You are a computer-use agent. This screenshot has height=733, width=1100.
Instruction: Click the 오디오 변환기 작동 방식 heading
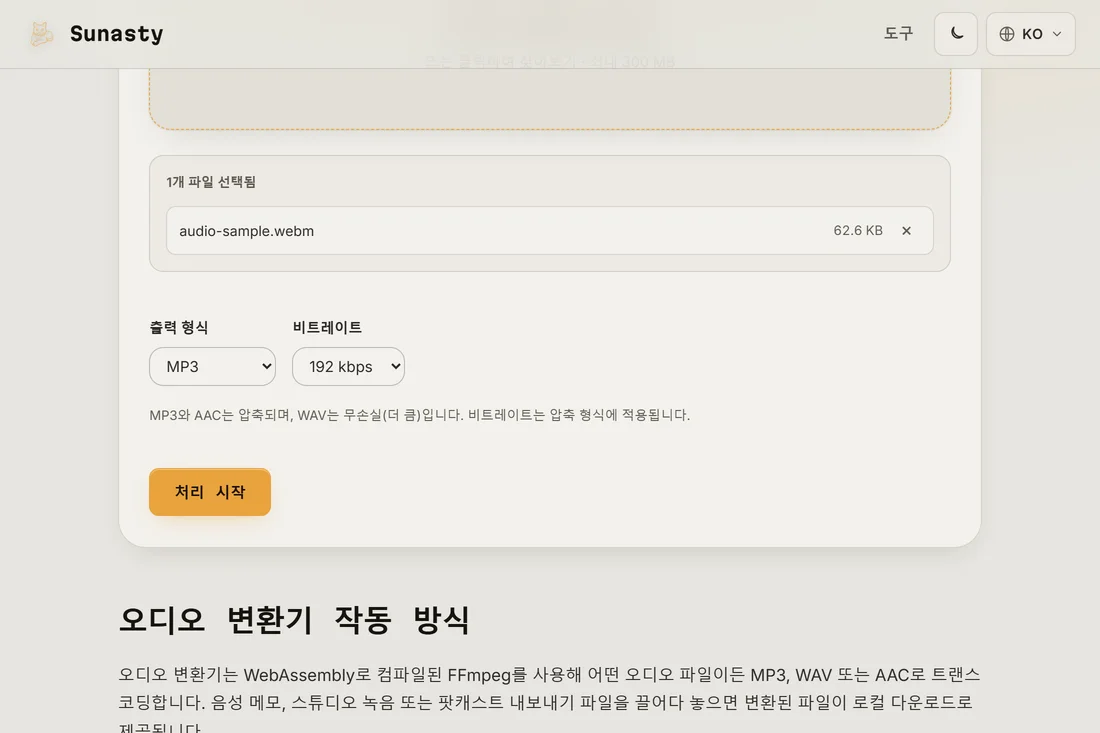point(295,620)
